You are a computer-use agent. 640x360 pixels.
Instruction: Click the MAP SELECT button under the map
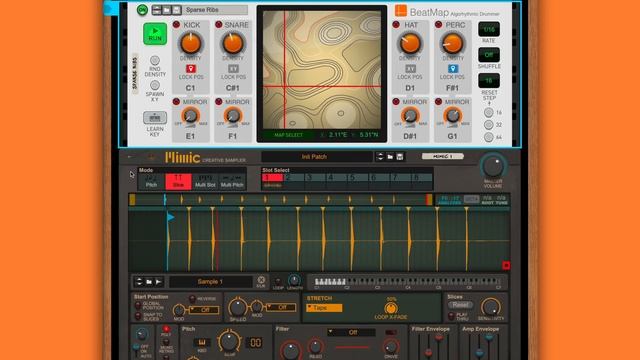[x=289, y=135]
